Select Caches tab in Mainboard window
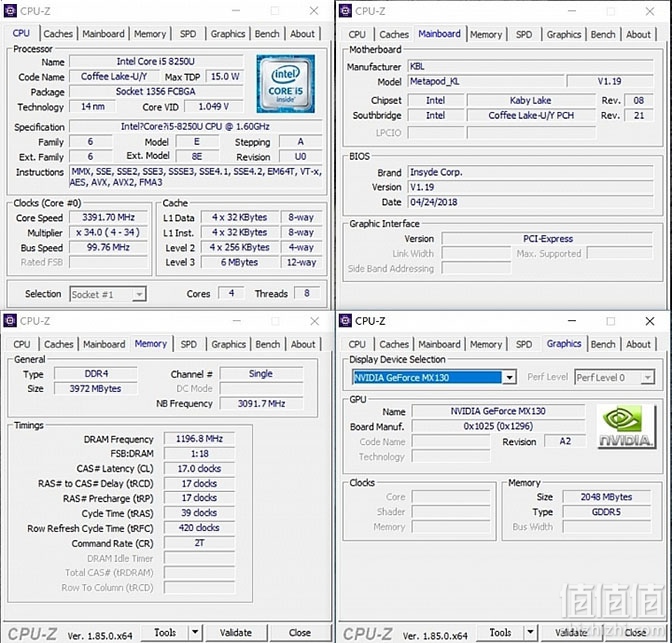This screenshot has height=643, width=672. (x=394, y=34)
